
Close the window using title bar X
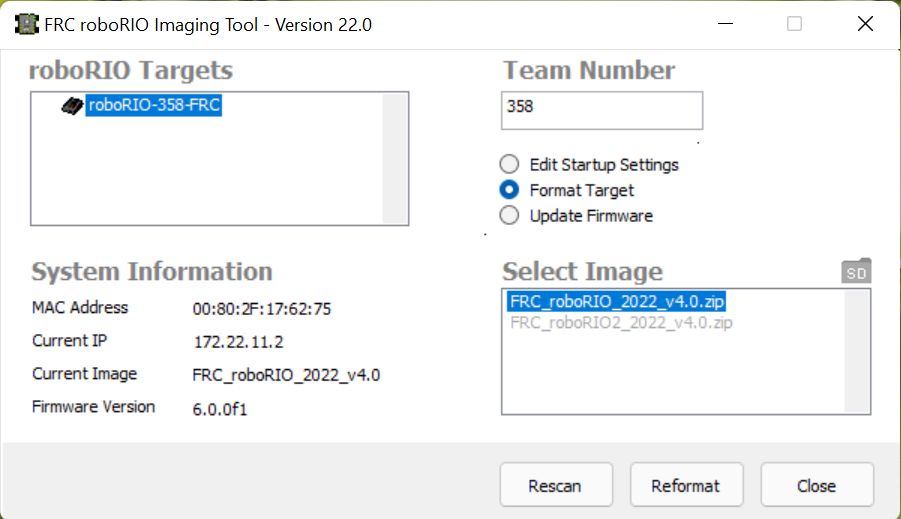(865, 24)
